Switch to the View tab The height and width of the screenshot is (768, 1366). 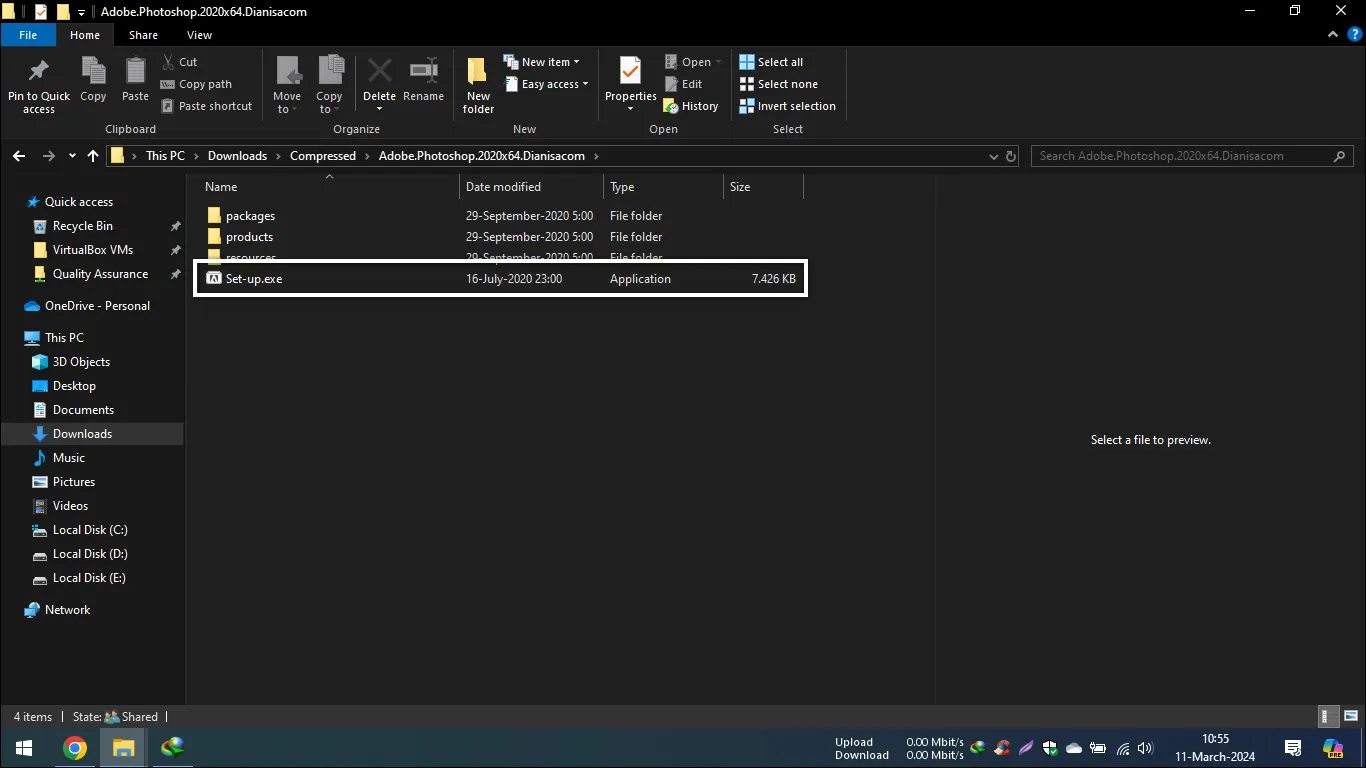click(x=199, y=34)
